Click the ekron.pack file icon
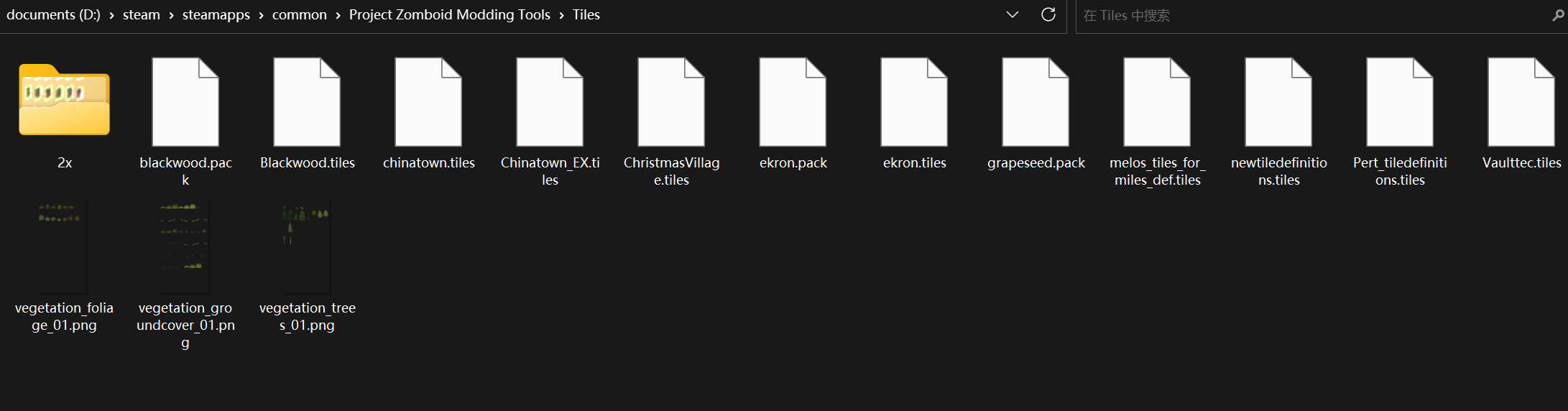This screenshot has height=411, width=1568. click(x=793, y=102)
